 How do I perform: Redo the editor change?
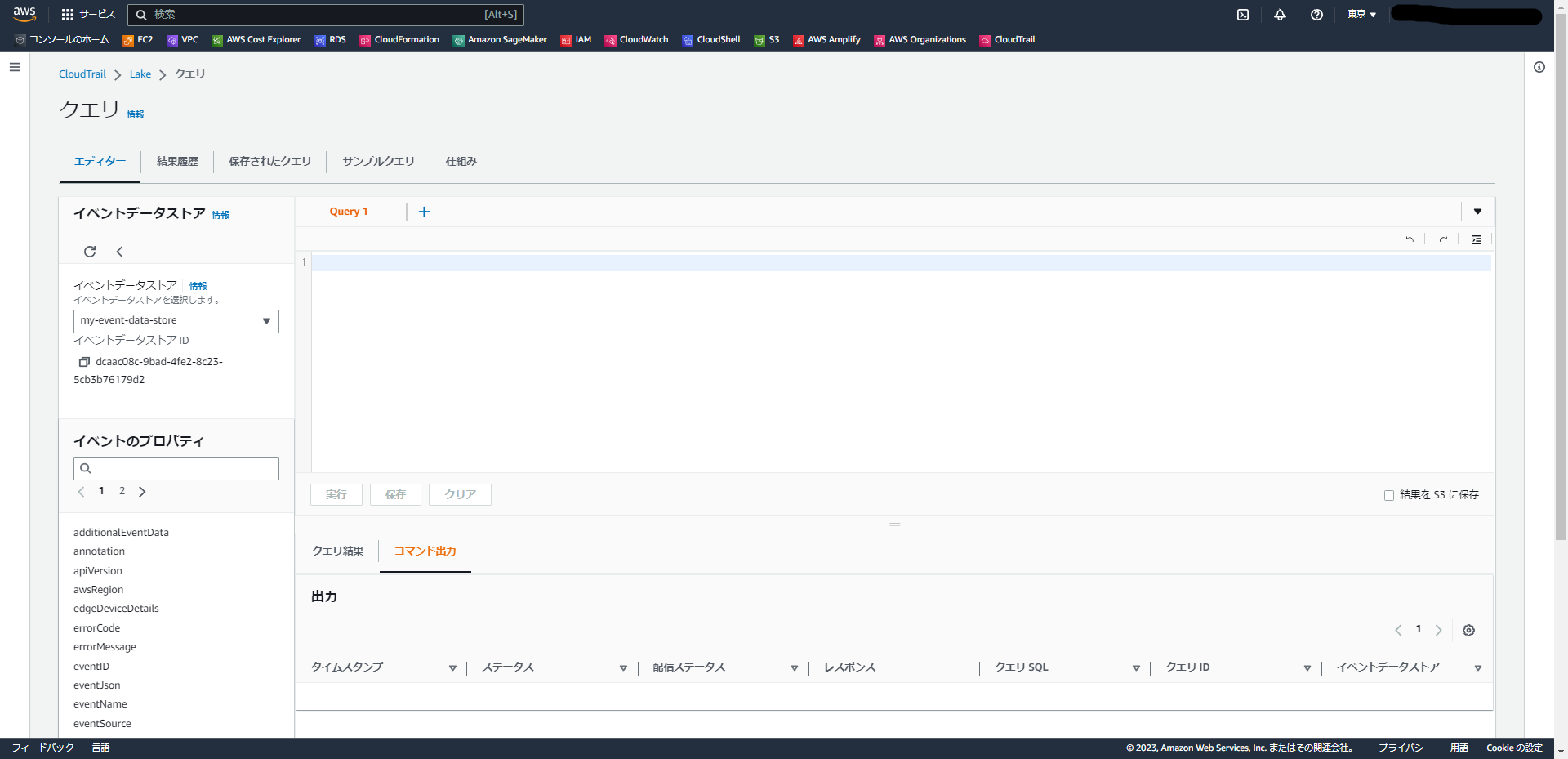[x=1443, y=239]
